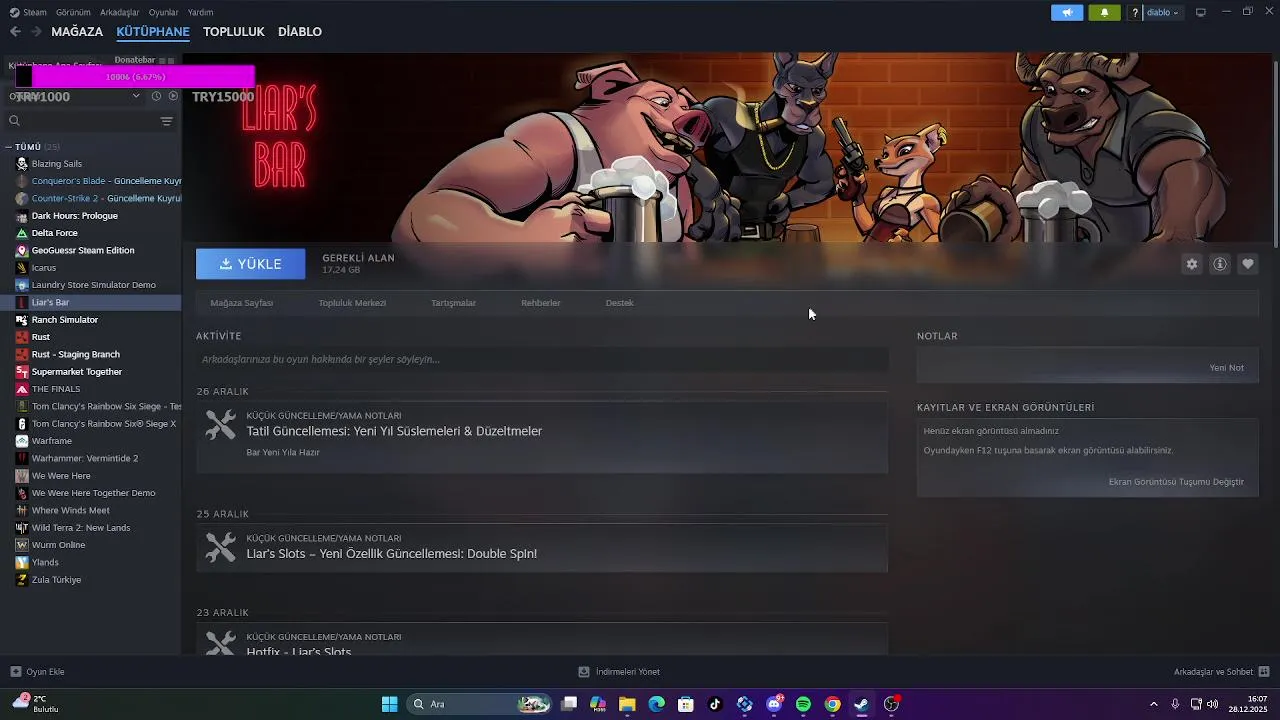Viewport: 1280px width, 720px height.
Task: Open Windows Start menu
Action: coord(389,704)
